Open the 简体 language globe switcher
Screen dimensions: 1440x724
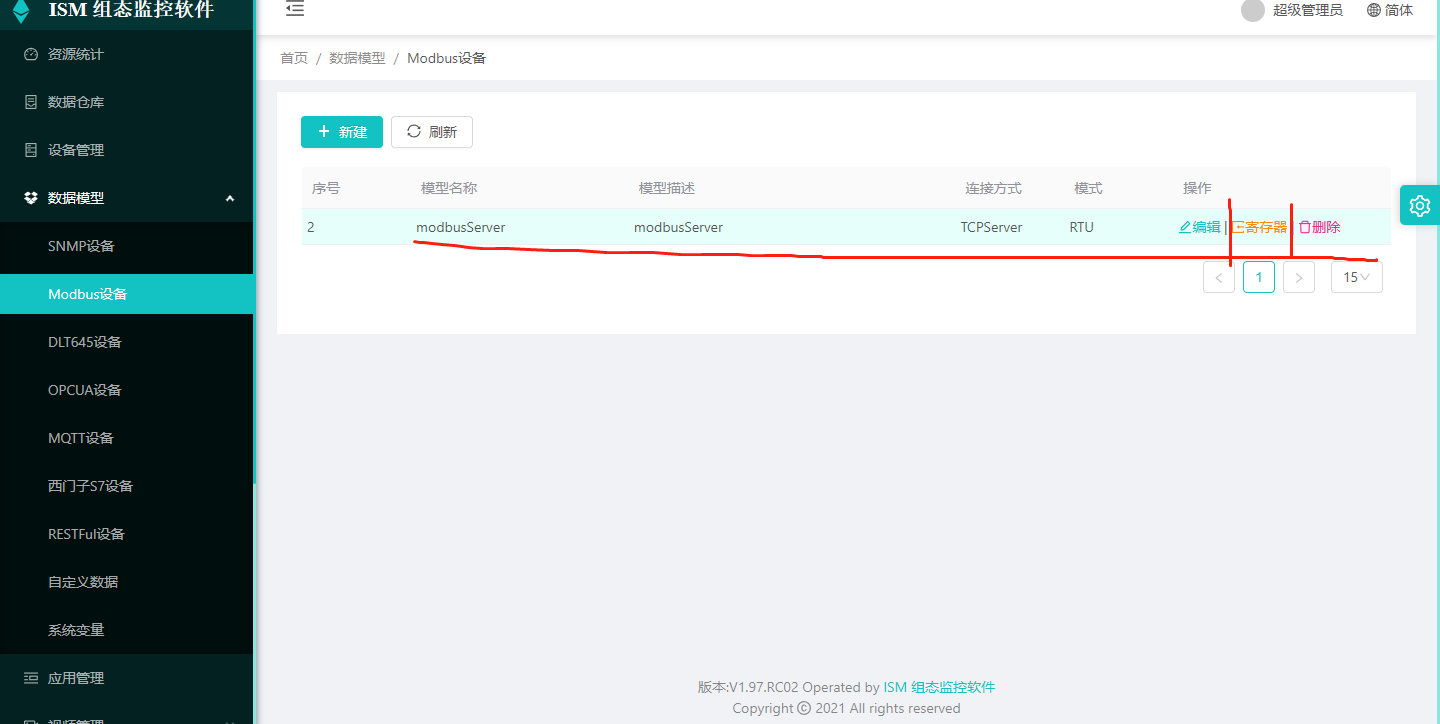(1390, 10)
